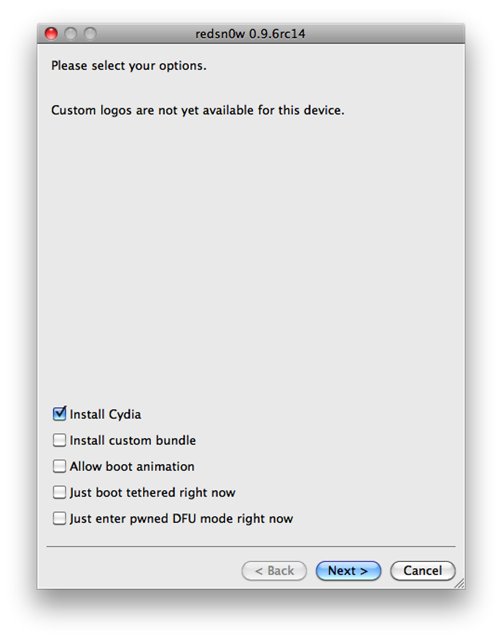502x640 pixels.
Task: Enable the Install custom bundle checkbox
Action: [x=59, y=440]
